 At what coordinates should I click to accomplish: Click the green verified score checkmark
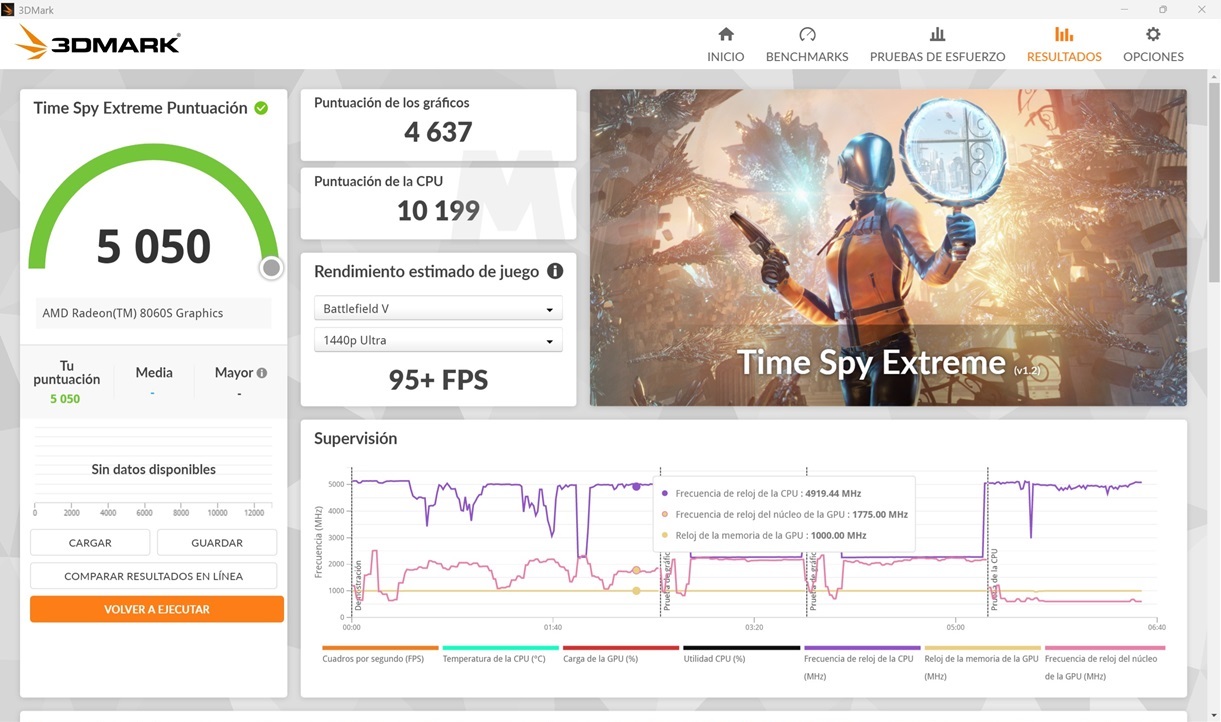[262, 107]
